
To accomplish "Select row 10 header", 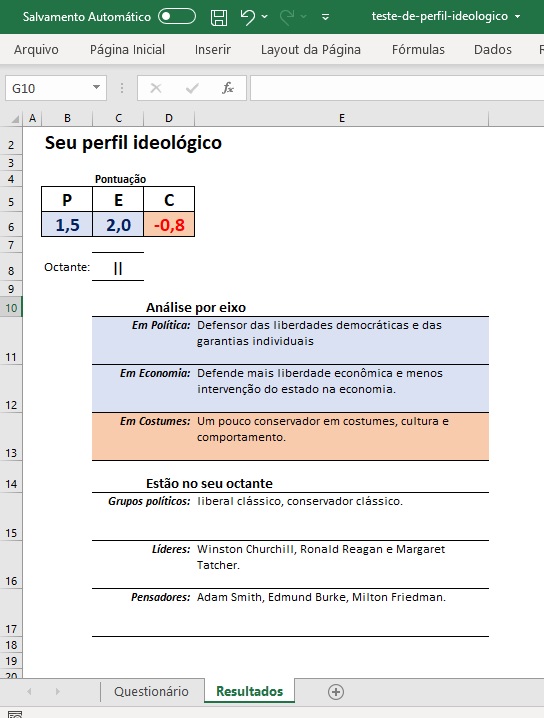I will pyautogui.click(x=11, y=307).
